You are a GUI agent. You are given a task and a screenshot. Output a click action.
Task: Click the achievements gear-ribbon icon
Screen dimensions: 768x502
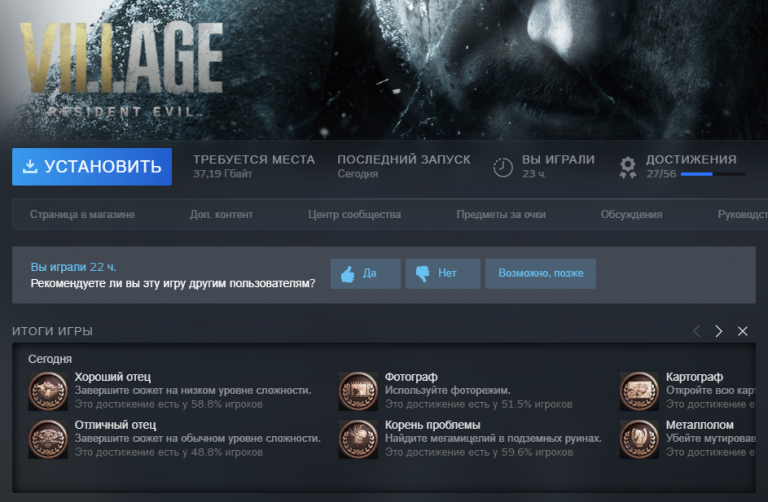tap(627, 167)
